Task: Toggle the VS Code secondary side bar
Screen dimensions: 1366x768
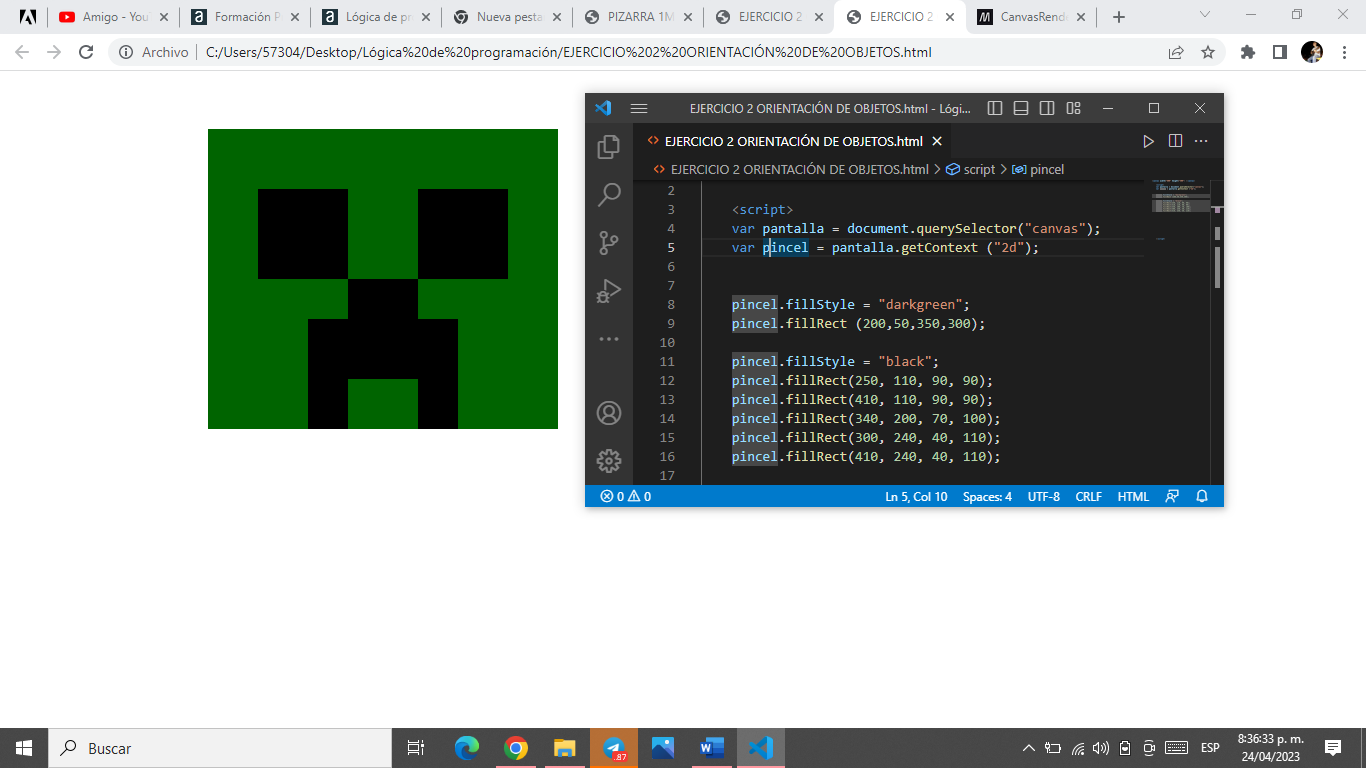Action: point(1047,108)
